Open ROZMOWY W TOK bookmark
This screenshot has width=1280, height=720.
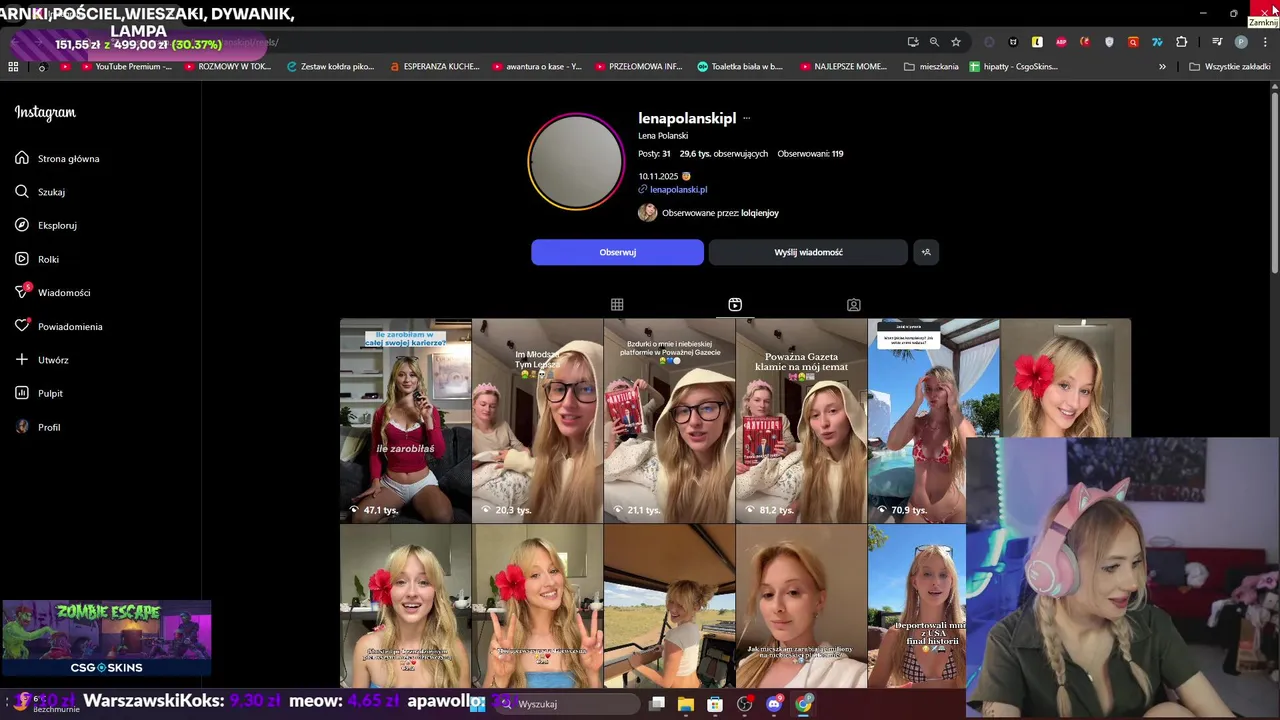(x=227, y=67)
